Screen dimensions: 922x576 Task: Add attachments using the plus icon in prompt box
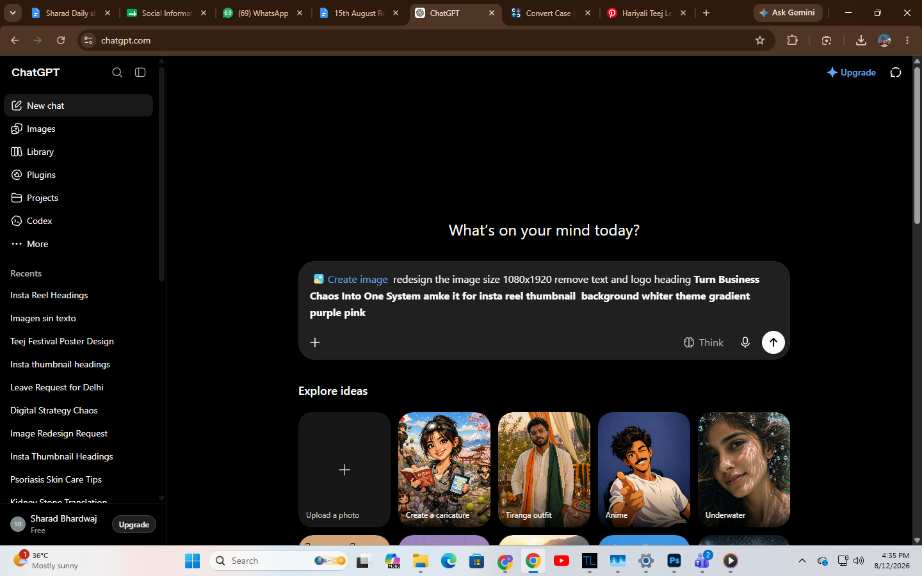(x=315, y=342)
